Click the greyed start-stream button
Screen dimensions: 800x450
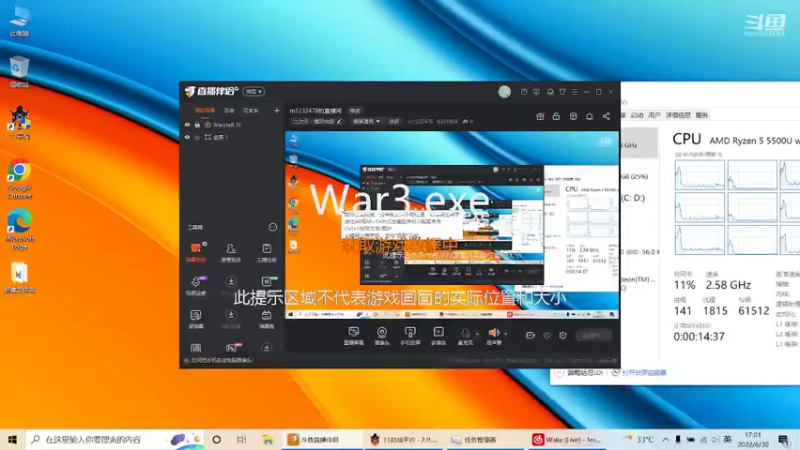[x=592, y=335]
